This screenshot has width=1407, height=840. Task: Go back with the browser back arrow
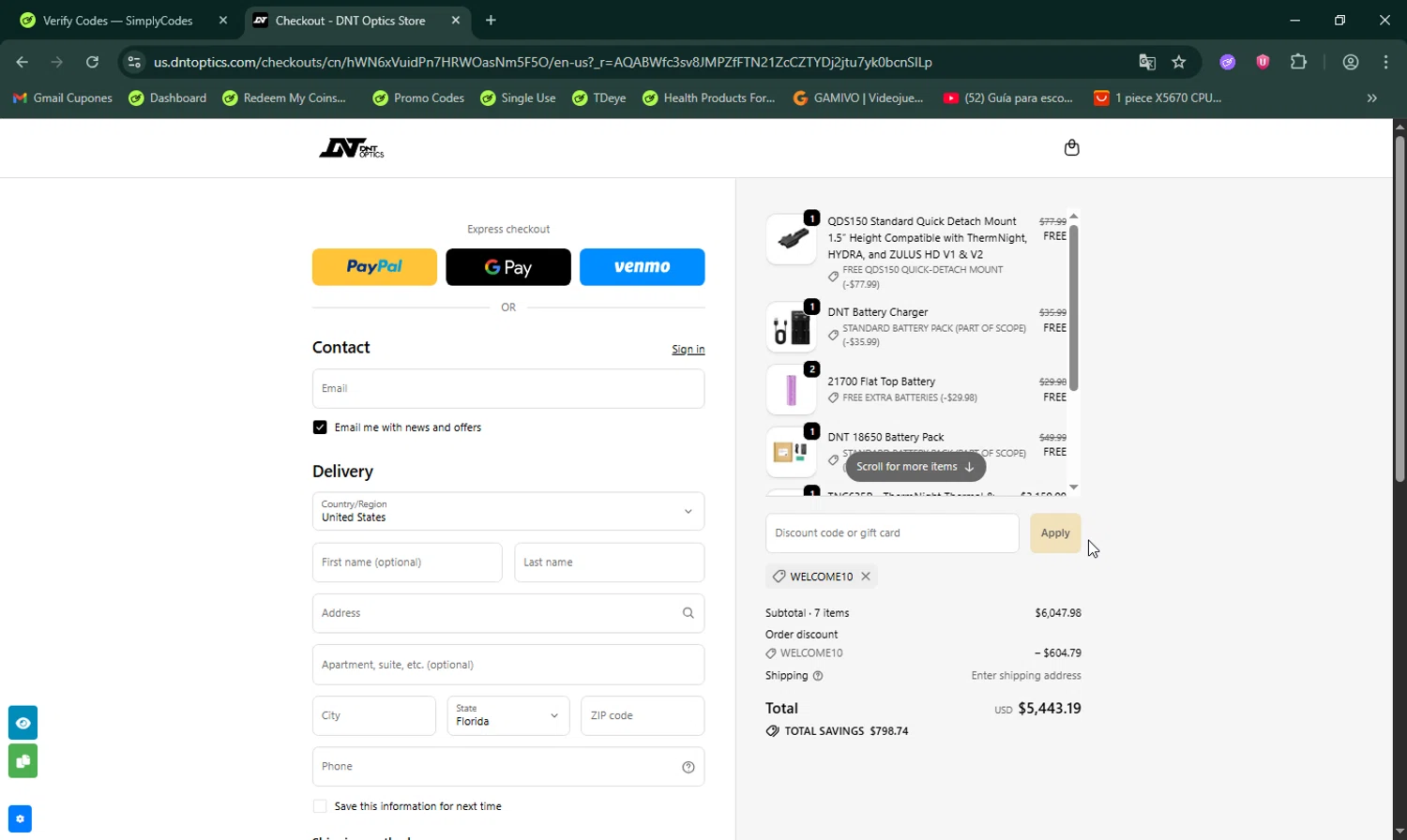coord(23,62)
